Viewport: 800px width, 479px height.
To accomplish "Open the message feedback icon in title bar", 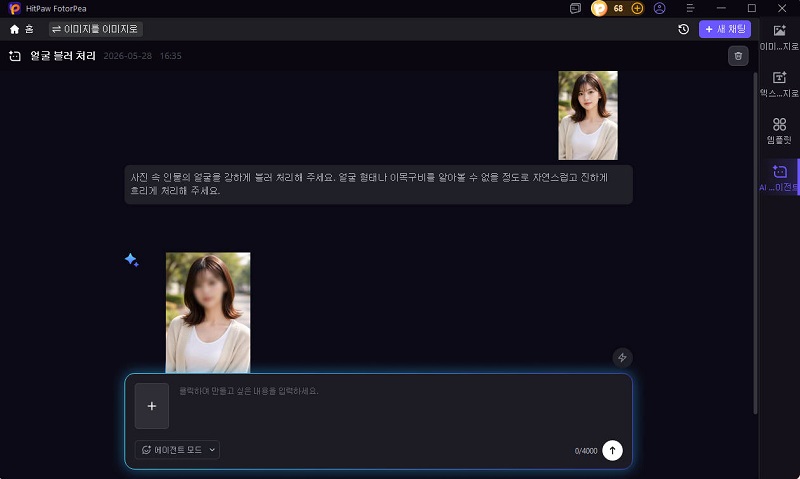I will point(575,8).
